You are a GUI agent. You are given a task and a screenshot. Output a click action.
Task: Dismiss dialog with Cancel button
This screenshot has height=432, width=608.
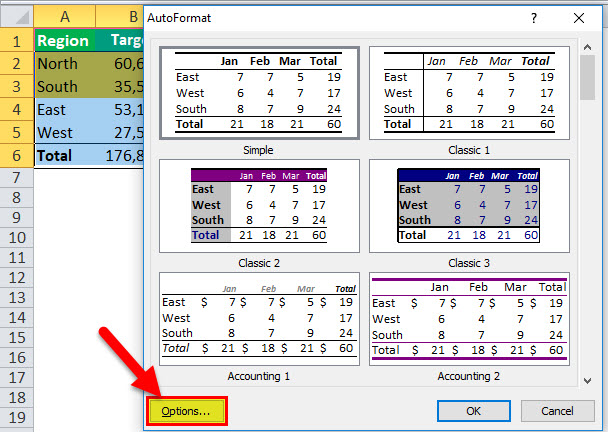click(557, 411)
